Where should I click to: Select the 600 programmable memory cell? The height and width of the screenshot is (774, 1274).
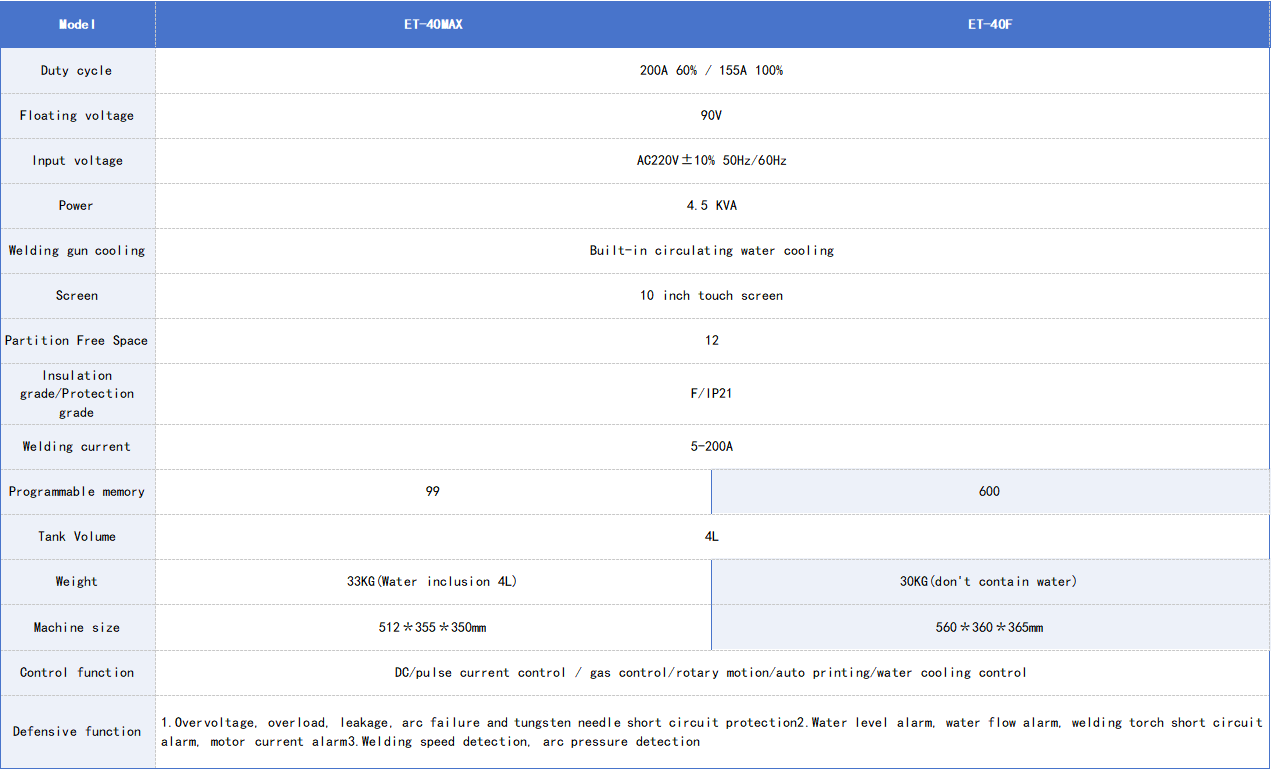pos(989,492)
